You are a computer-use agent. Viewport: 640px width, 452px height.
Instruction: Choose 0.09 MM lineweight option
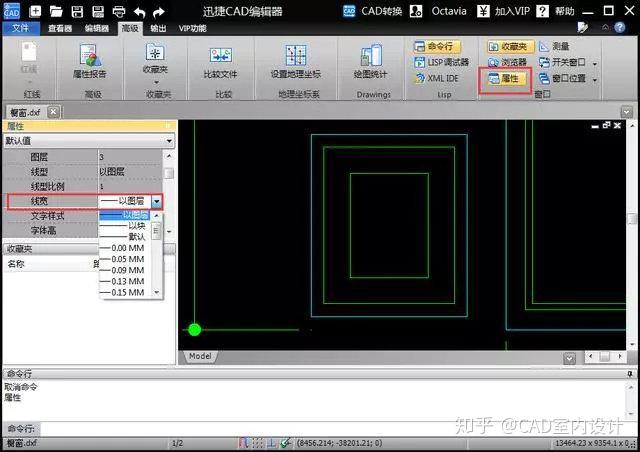125,270
